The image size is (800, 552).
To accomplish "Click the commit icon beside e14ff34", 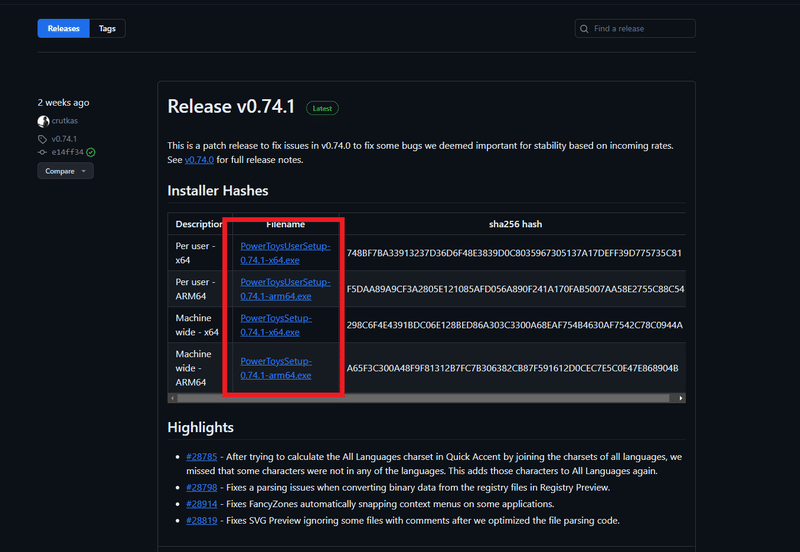I will click(42, 153).
